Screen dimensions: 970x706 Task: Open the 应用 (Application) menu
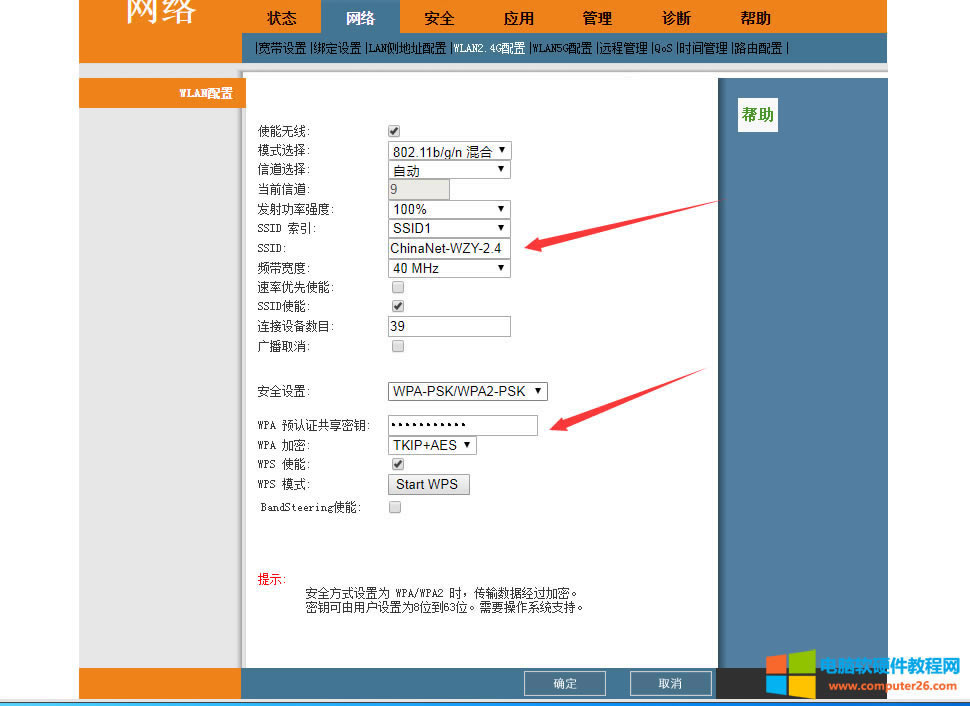click(518, 18)
